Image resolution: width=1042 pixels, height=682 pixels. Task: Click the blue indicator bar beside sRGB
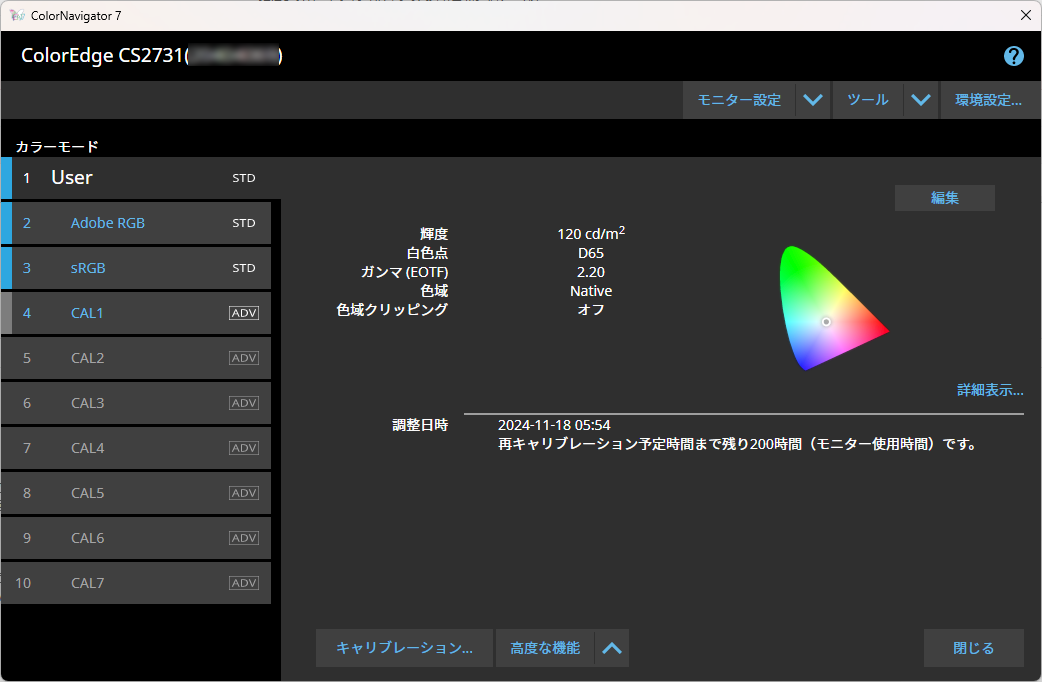click(x=7, y=268)
